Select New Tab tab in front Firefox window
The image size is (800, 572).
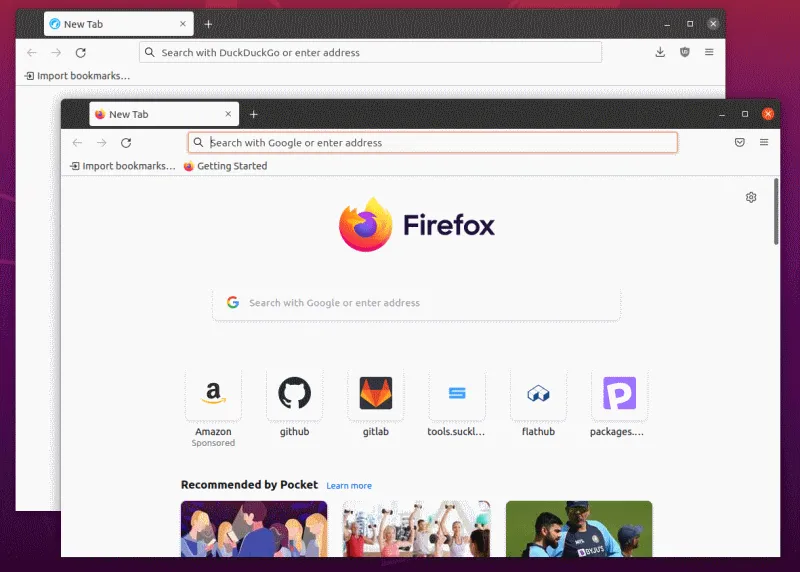coord(164,114)
